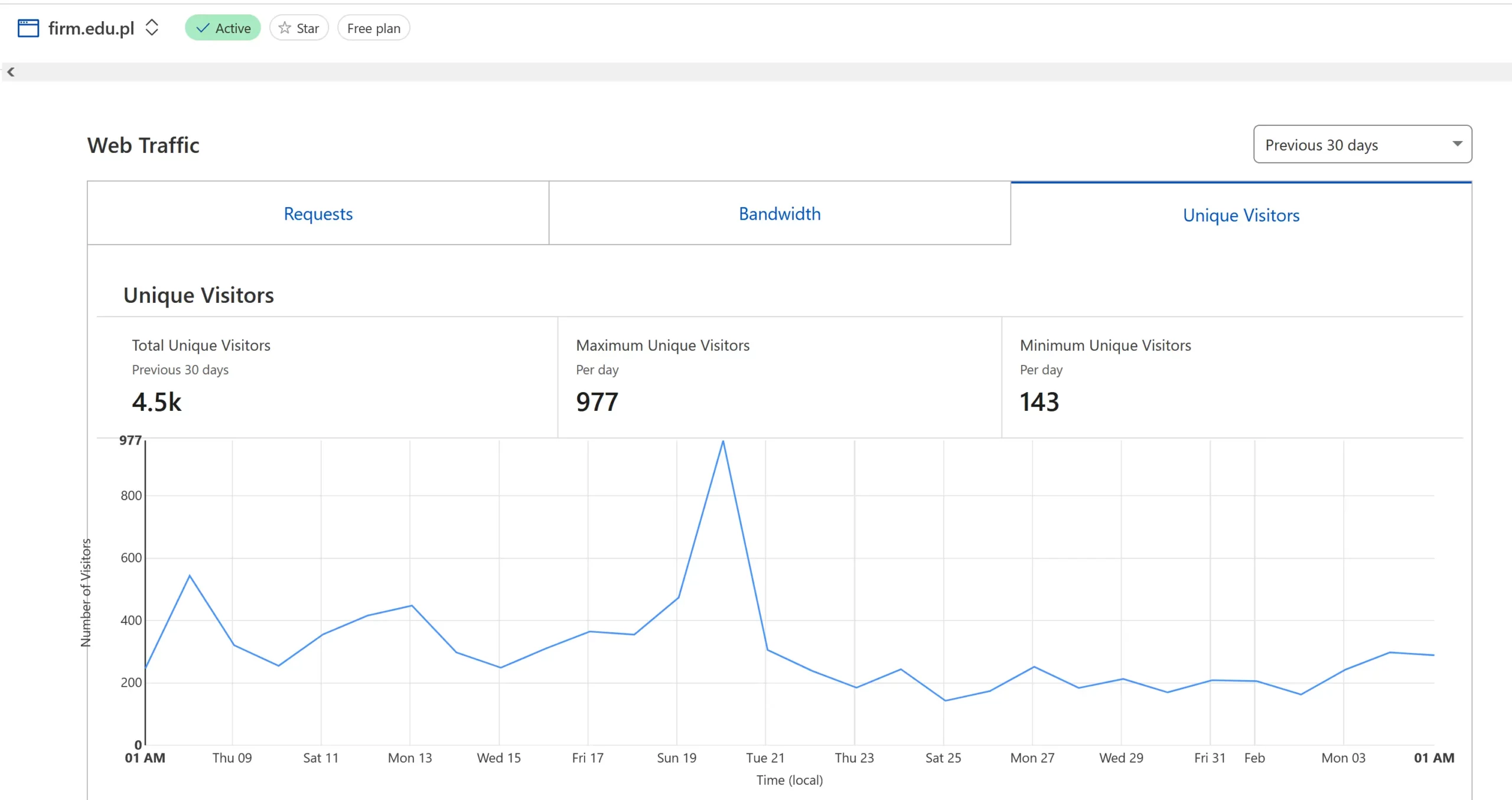Viewport: 1512px width, 800px height.
Task: Click the Total Unique Visitors 4.5k value
Action: click(157, 401)
